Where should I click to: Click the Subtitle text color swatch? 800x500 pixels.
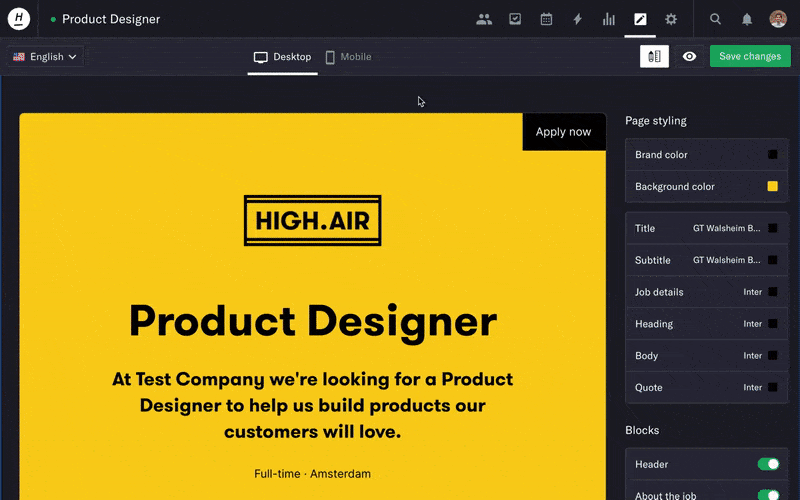coord(772,260)
